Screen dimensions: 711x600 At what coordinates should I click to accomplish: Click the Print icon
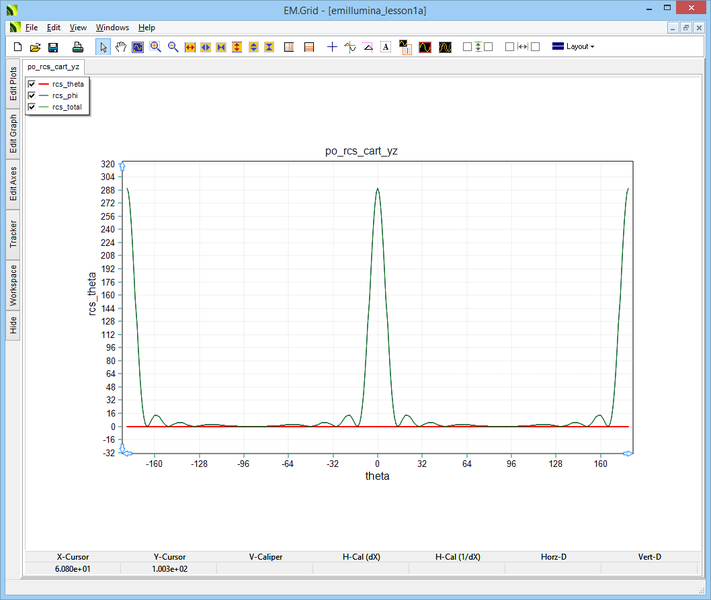[77, 47]
